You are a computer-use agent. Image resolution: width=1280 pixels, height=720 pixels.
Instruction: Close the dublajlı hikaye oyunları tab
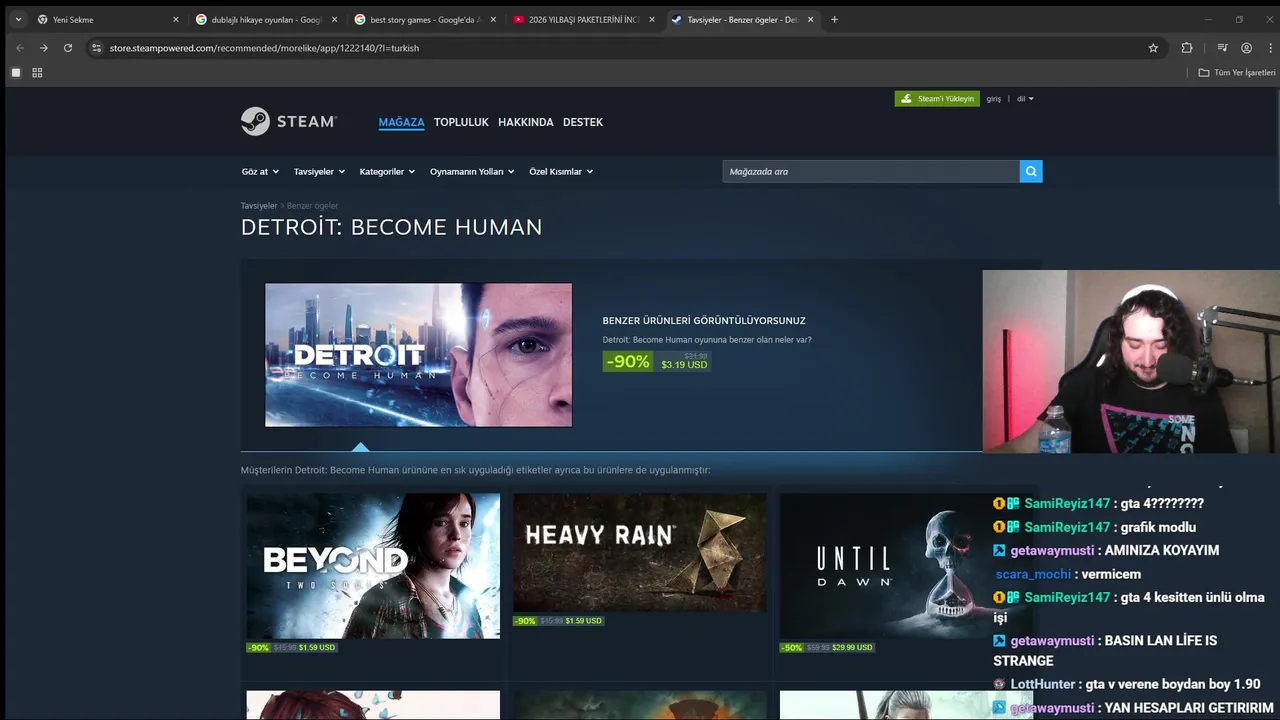pos(334,19)
